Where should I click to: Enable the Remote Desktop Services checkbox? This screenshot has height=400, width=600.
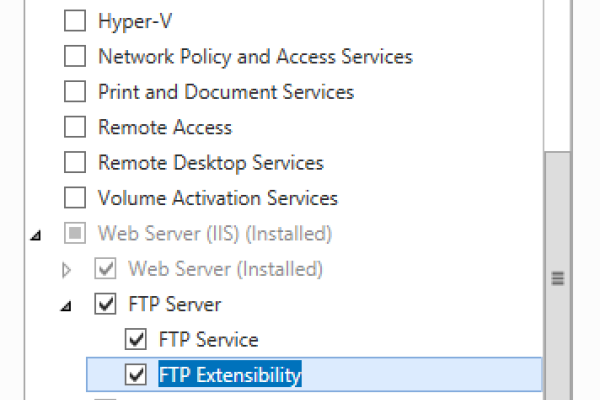click(75, 162)
